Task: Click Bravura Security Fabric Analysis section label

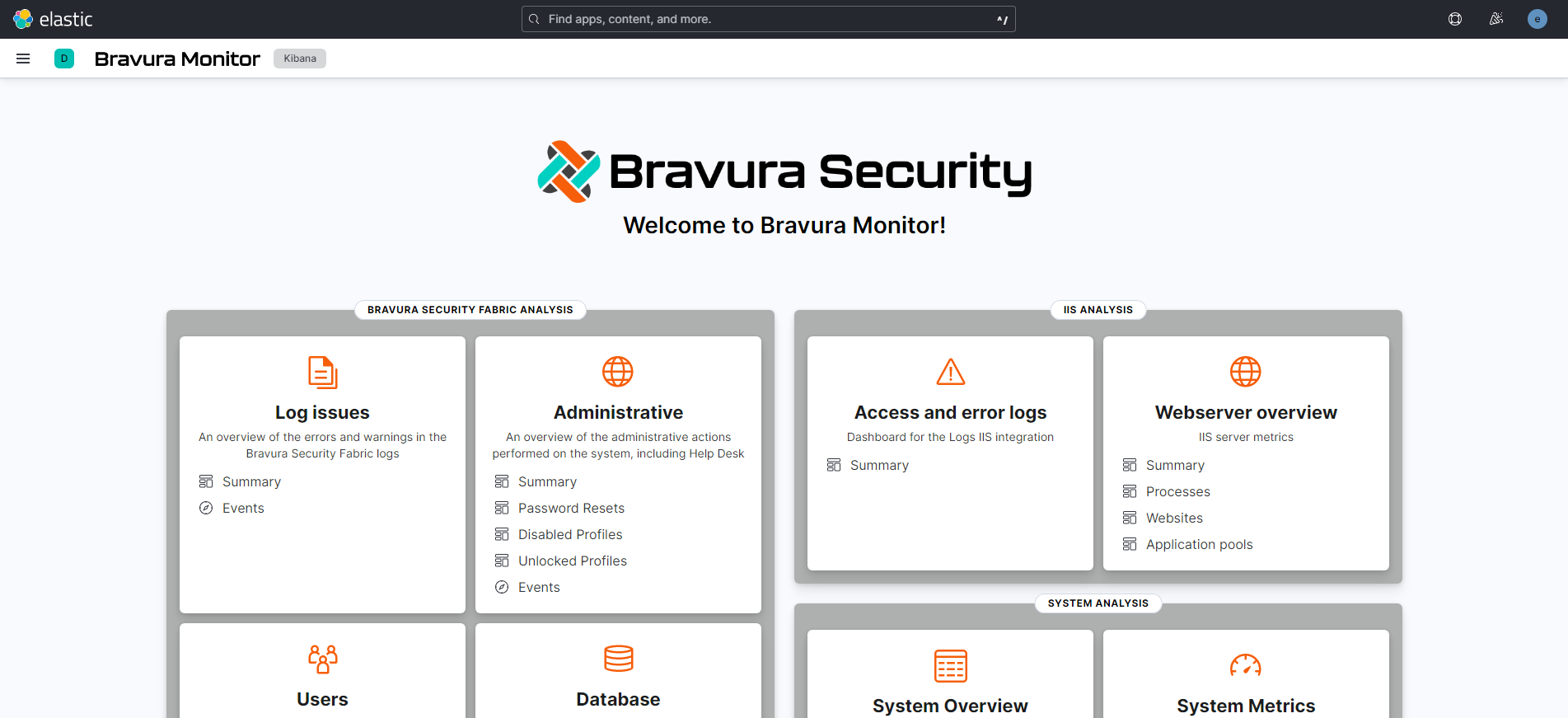Action: pyautogui.click(x=470, y=310)
